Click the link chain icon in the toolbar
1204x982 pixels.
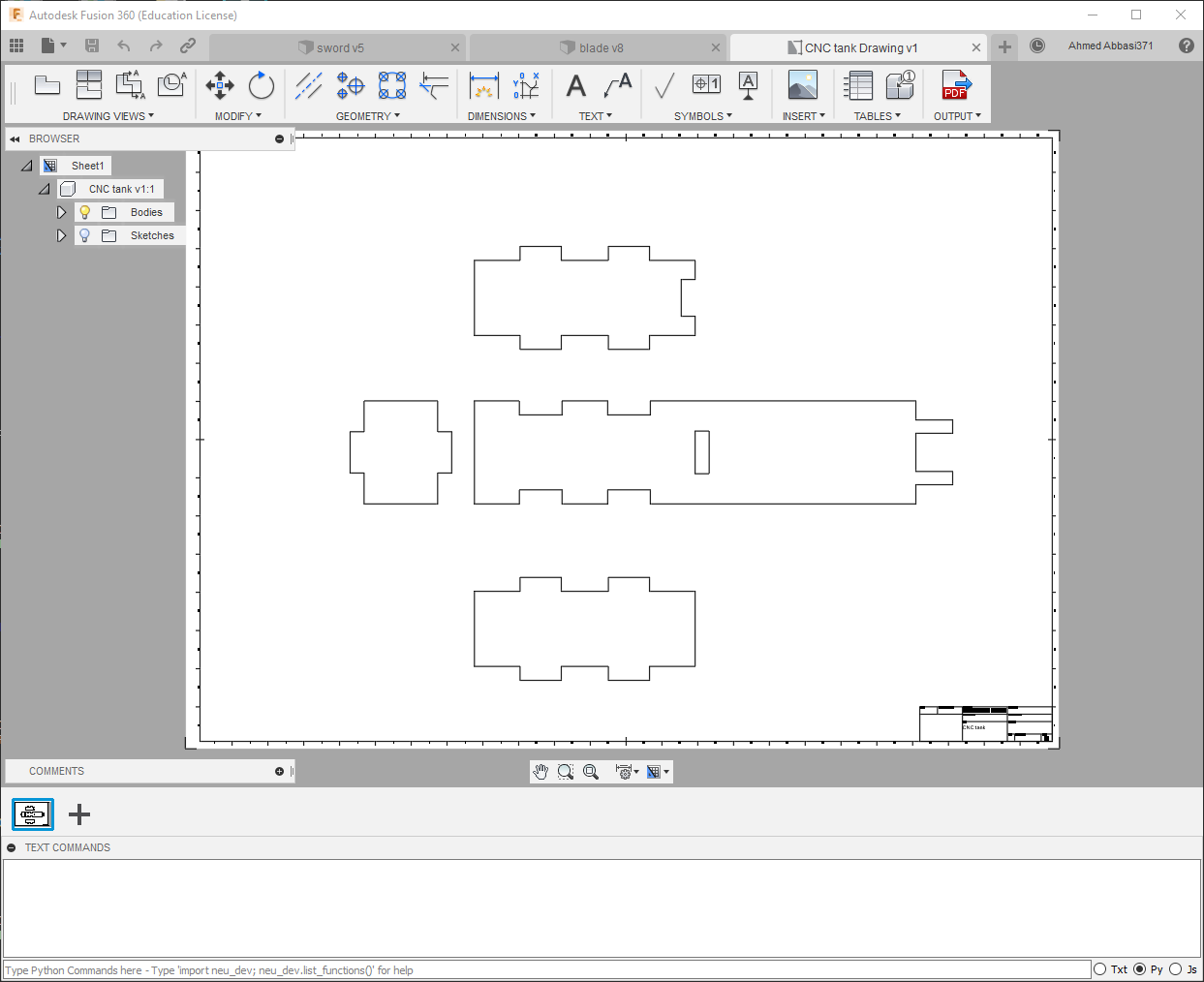click(188, 46)
